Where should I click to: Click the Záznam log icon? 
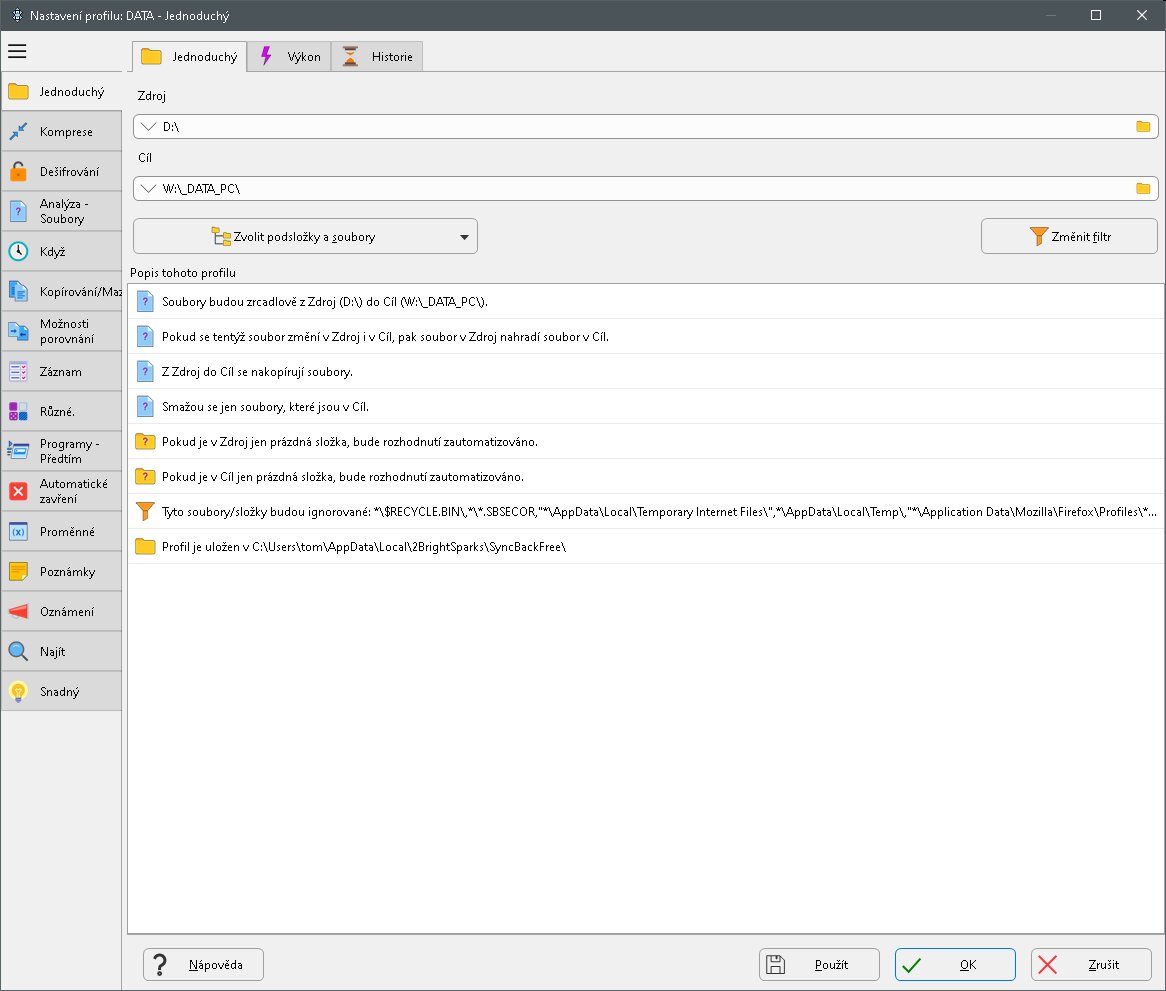click(x=19, y=372)
